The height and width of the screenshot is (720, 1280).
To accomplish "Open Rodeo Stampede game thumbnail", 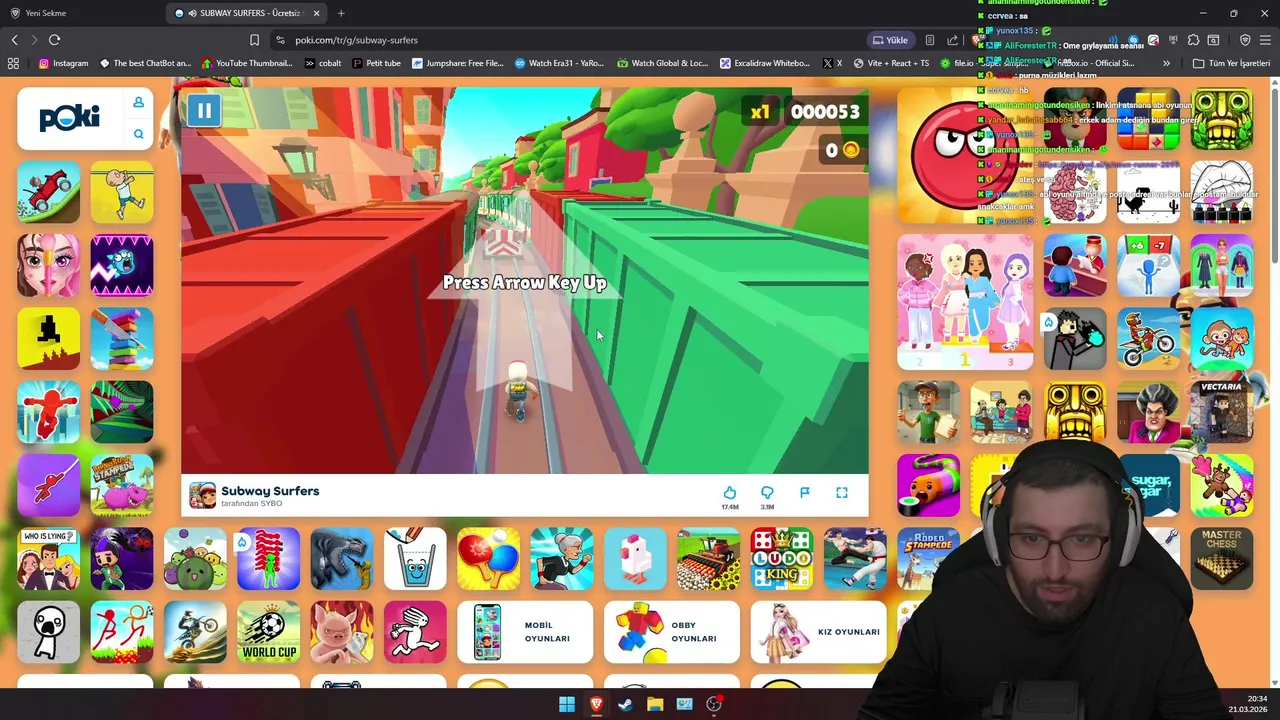I will (x=928, y=558).
